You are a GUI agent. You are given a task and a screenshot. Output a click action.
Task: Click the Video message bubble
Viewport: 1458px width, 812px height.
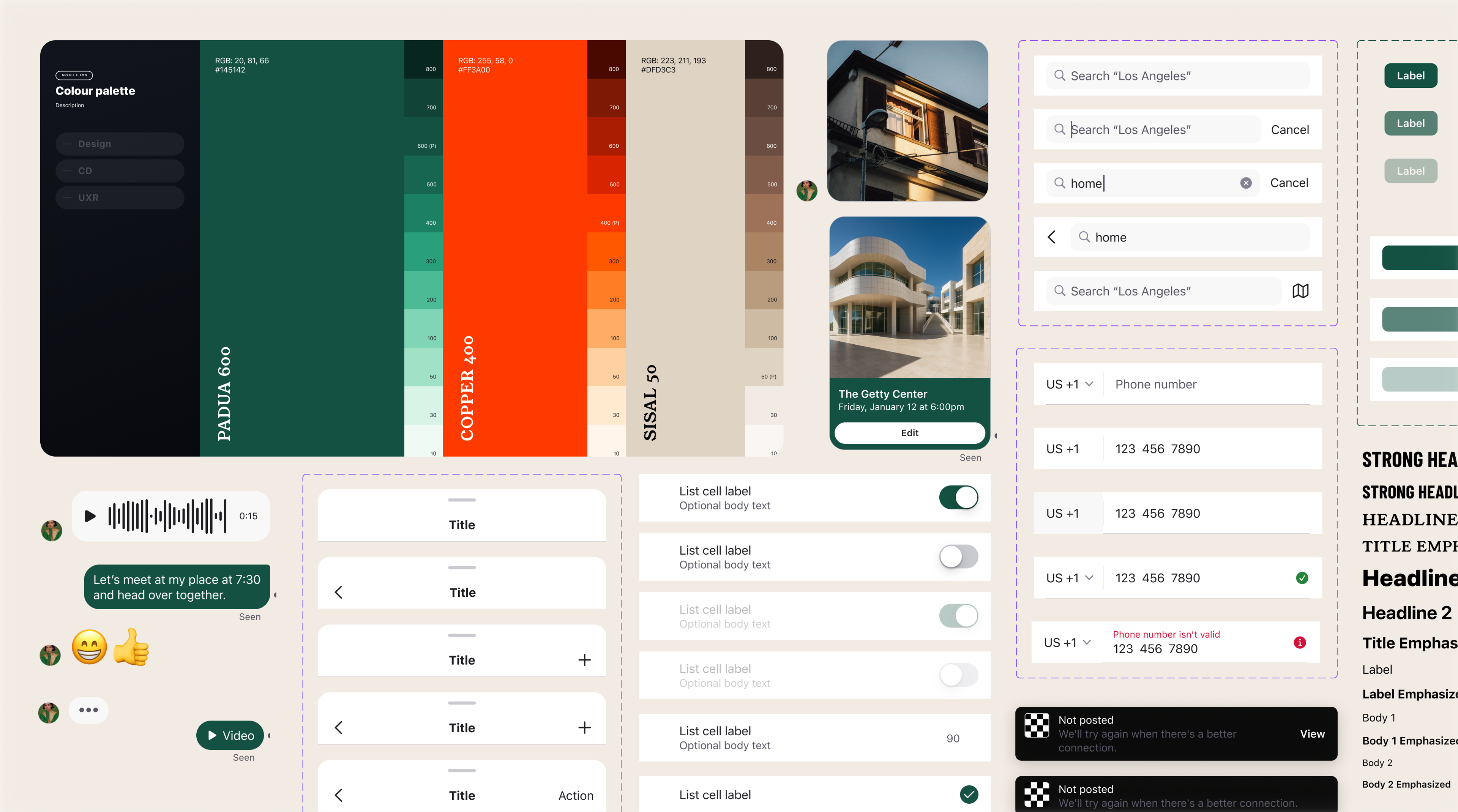point(230,735)
